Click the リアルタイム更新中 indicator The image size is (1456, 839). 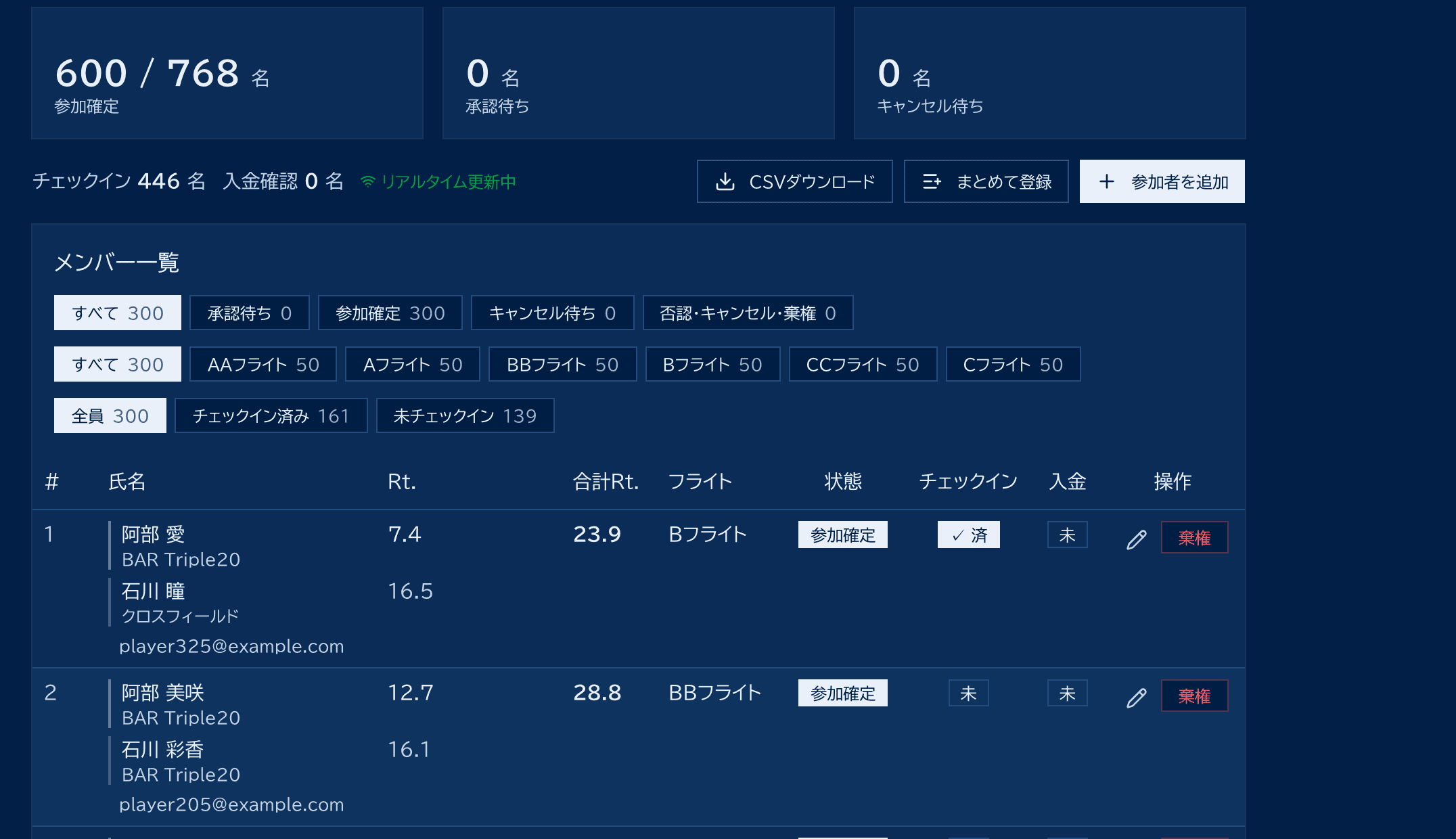pyautogui.click(x=438, y=181)
